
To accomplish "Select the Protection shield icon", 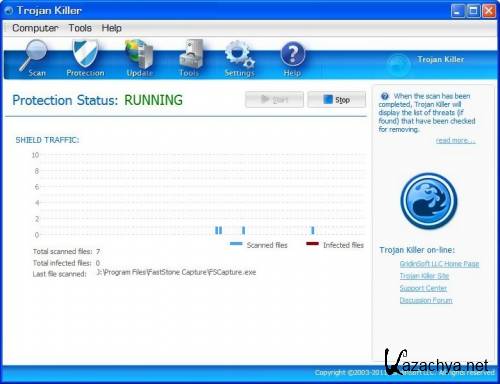I will [x=86, y=53].
